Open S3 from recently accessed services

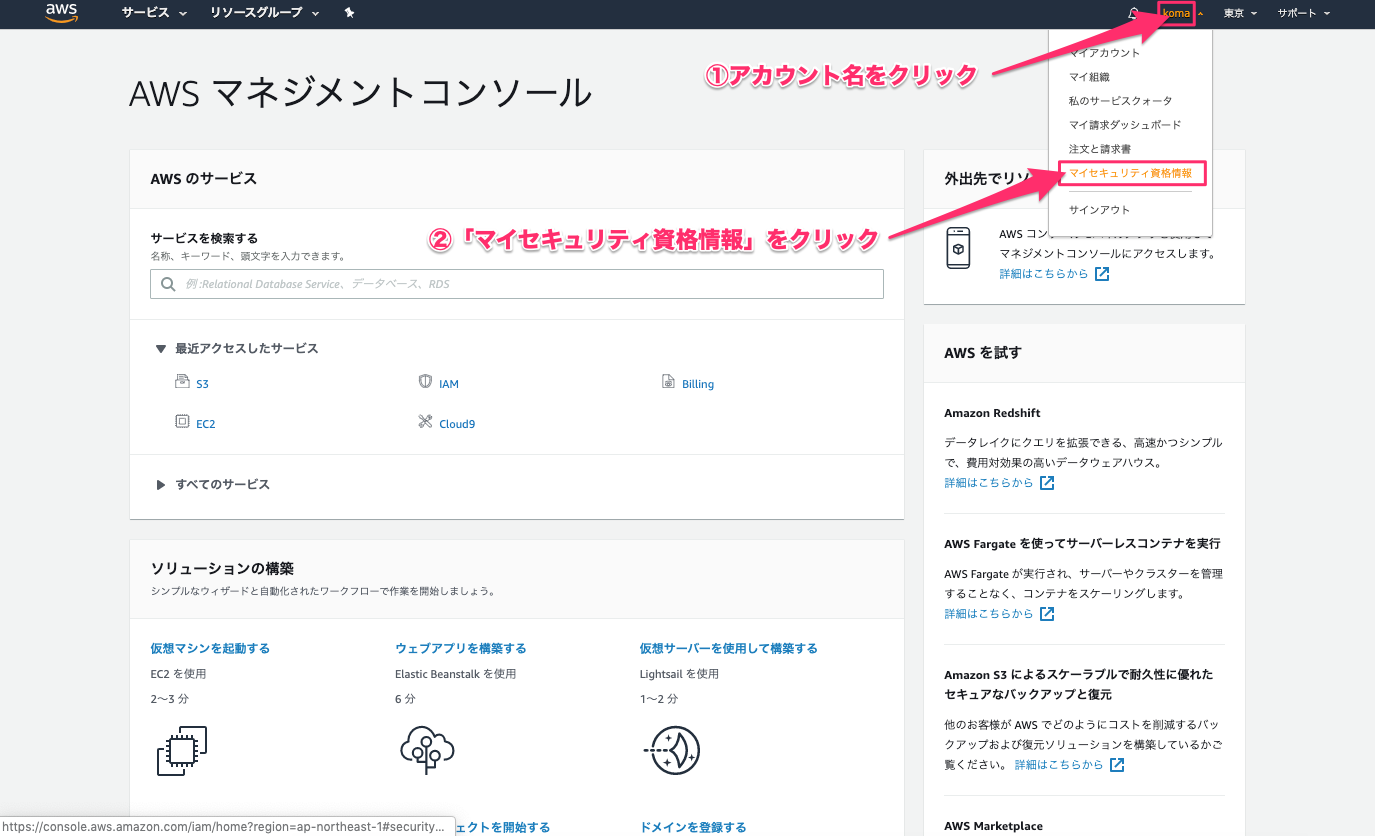pyautogui.click(x=202, y=384)
